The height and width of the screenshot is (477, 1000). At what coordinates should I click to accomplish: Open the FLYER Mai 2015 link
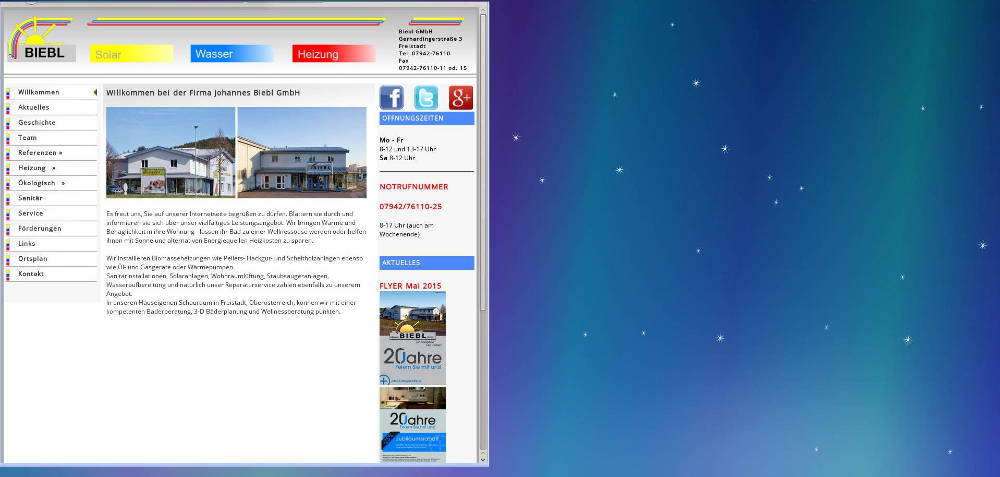click(410, 286)
